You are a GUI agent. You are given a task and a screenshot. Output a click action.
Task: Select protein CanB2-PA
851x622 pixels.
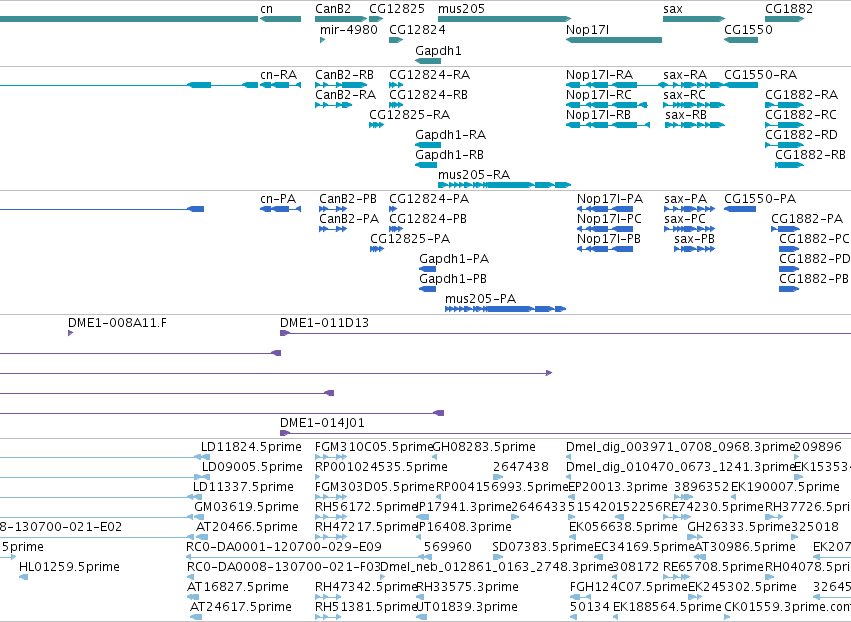tap(349, 219)
